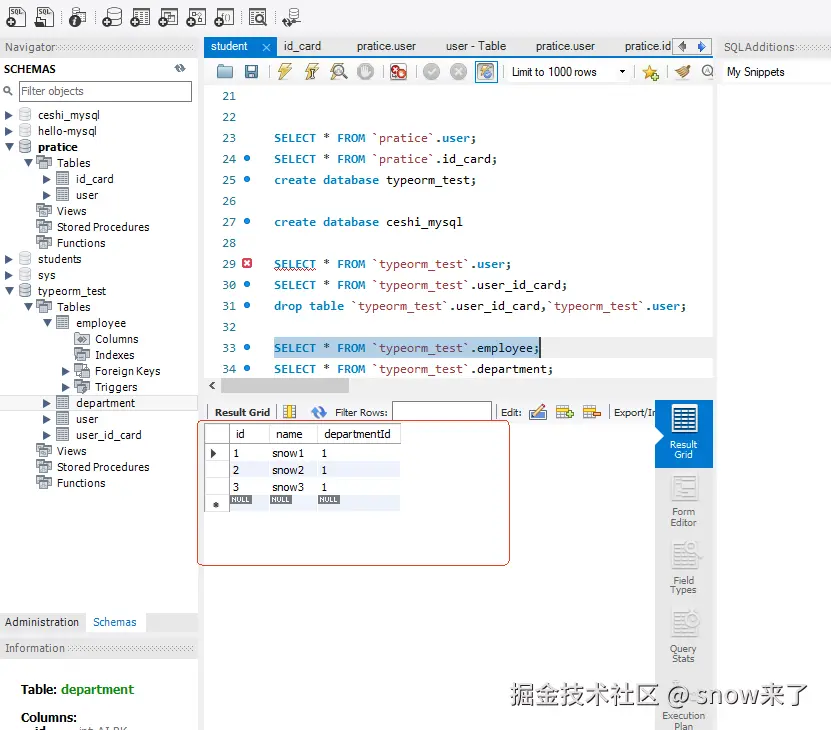Toggle wrap cell content in result grid
This screenshot has height=730, width=831.
click(289, 412)
